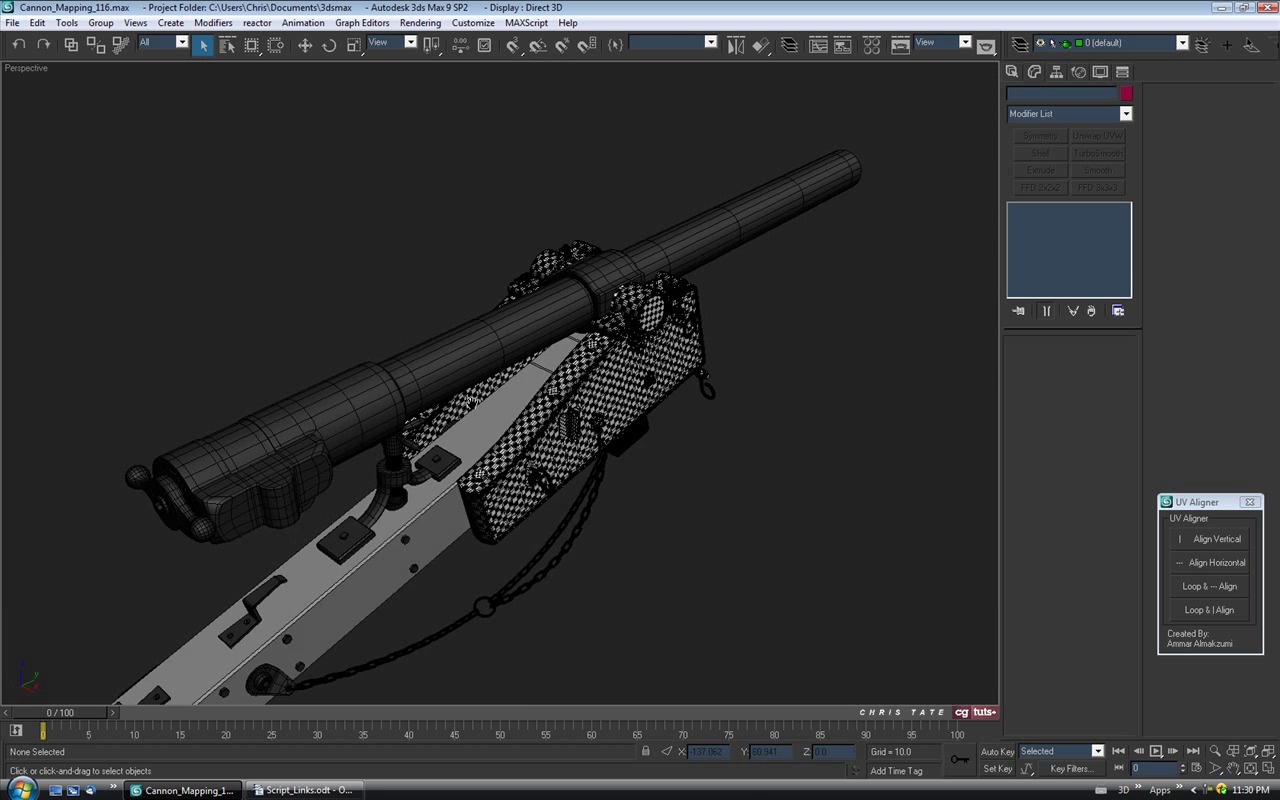Toggle Selection Lock padlock

point(646,751)
